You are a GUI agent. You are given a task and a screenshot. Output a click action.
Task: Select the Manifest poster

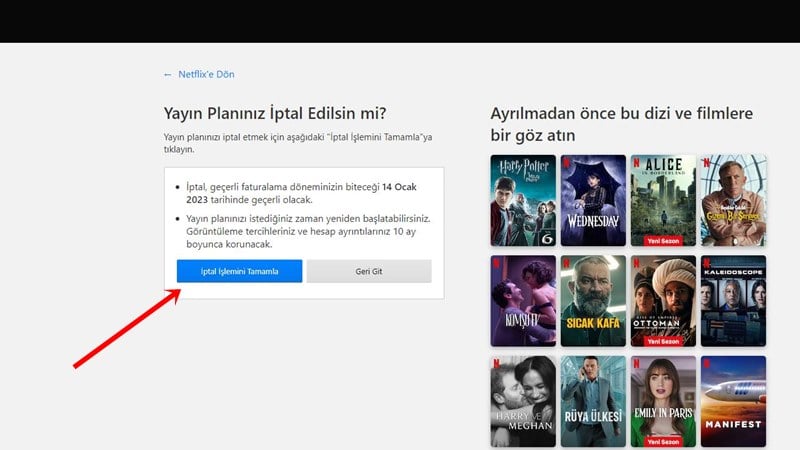coord(733,402)
